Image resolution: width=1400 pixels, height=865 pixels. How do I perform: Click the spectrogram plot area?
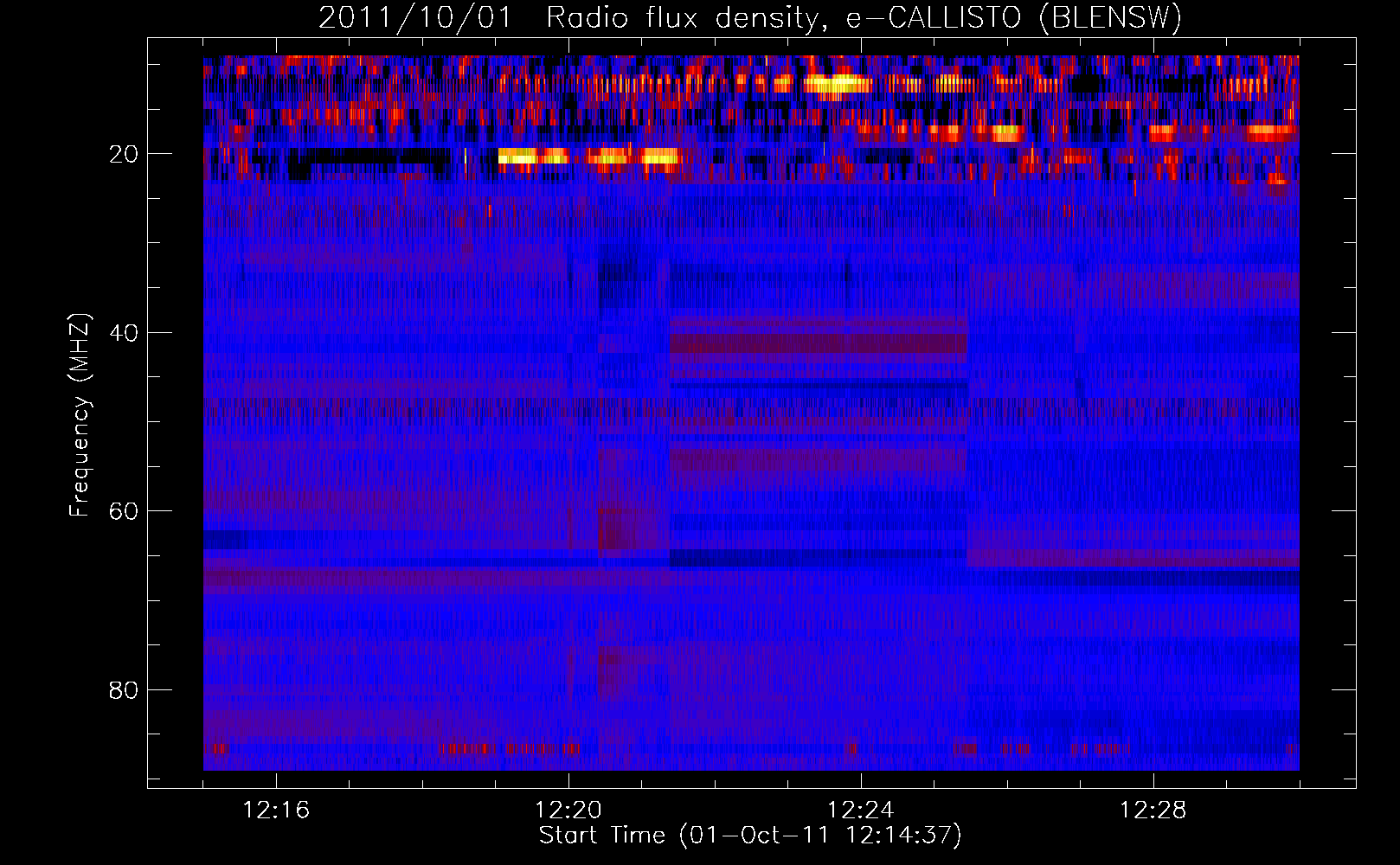click(x=751, y=413)
